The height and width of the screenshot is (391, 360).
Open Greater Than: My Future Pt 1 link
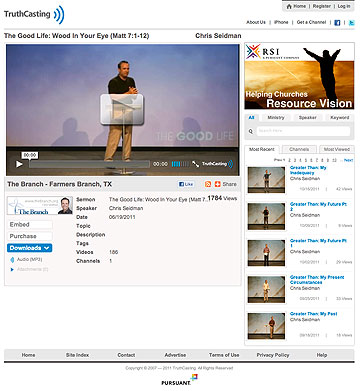(318, 243)
